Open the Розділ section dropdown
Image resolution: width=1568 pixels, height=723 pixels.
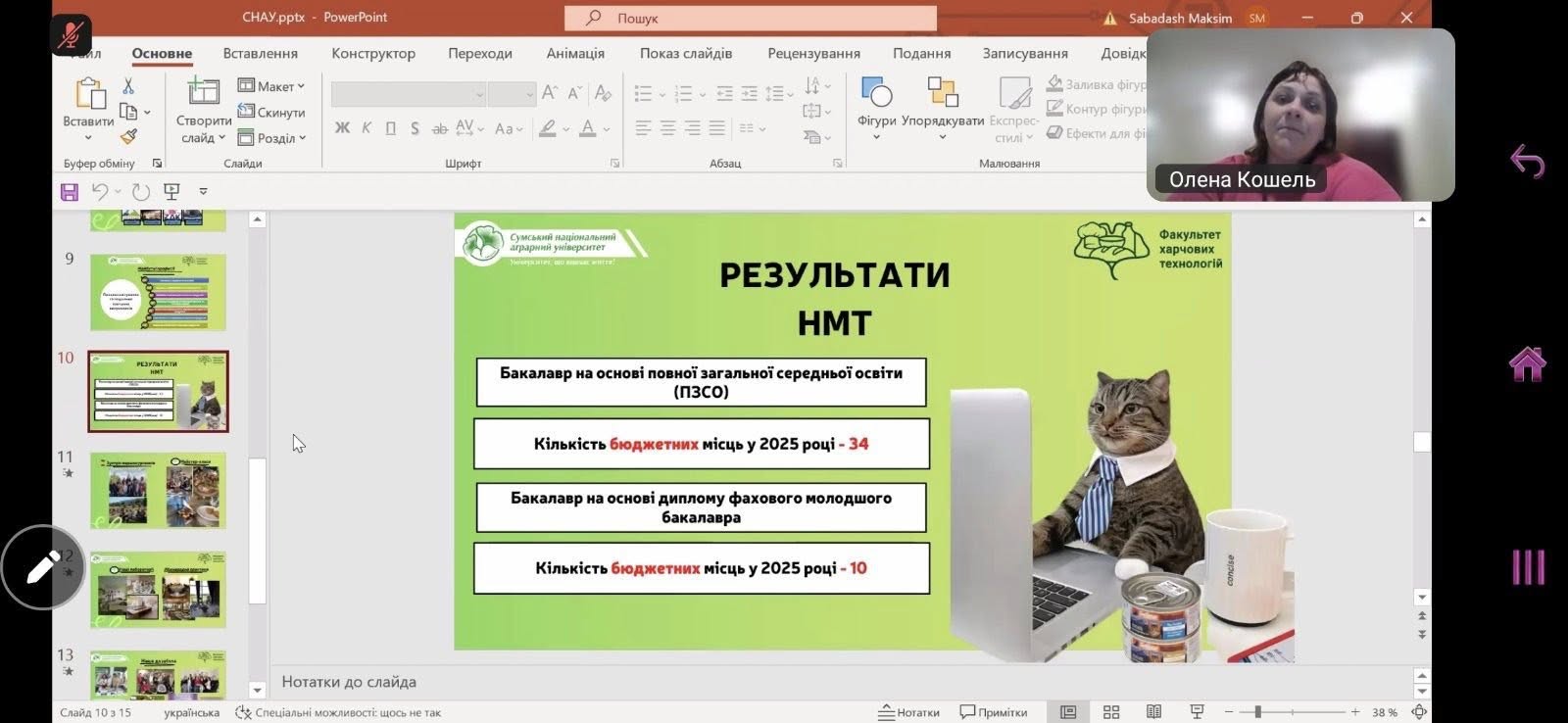pos(271,138)
